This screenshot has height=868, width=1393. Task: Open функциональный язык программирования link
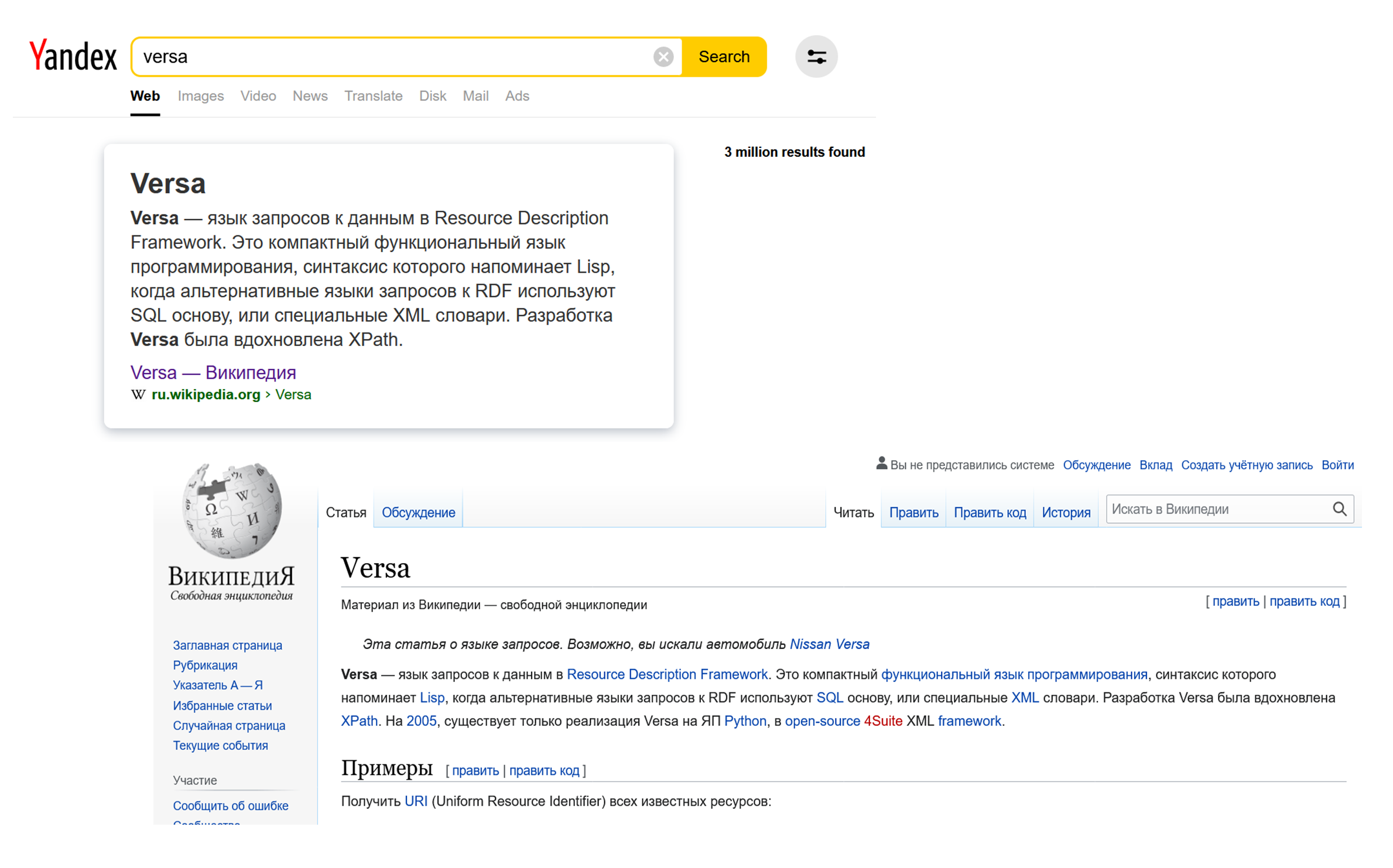[x=1014, y=674]
